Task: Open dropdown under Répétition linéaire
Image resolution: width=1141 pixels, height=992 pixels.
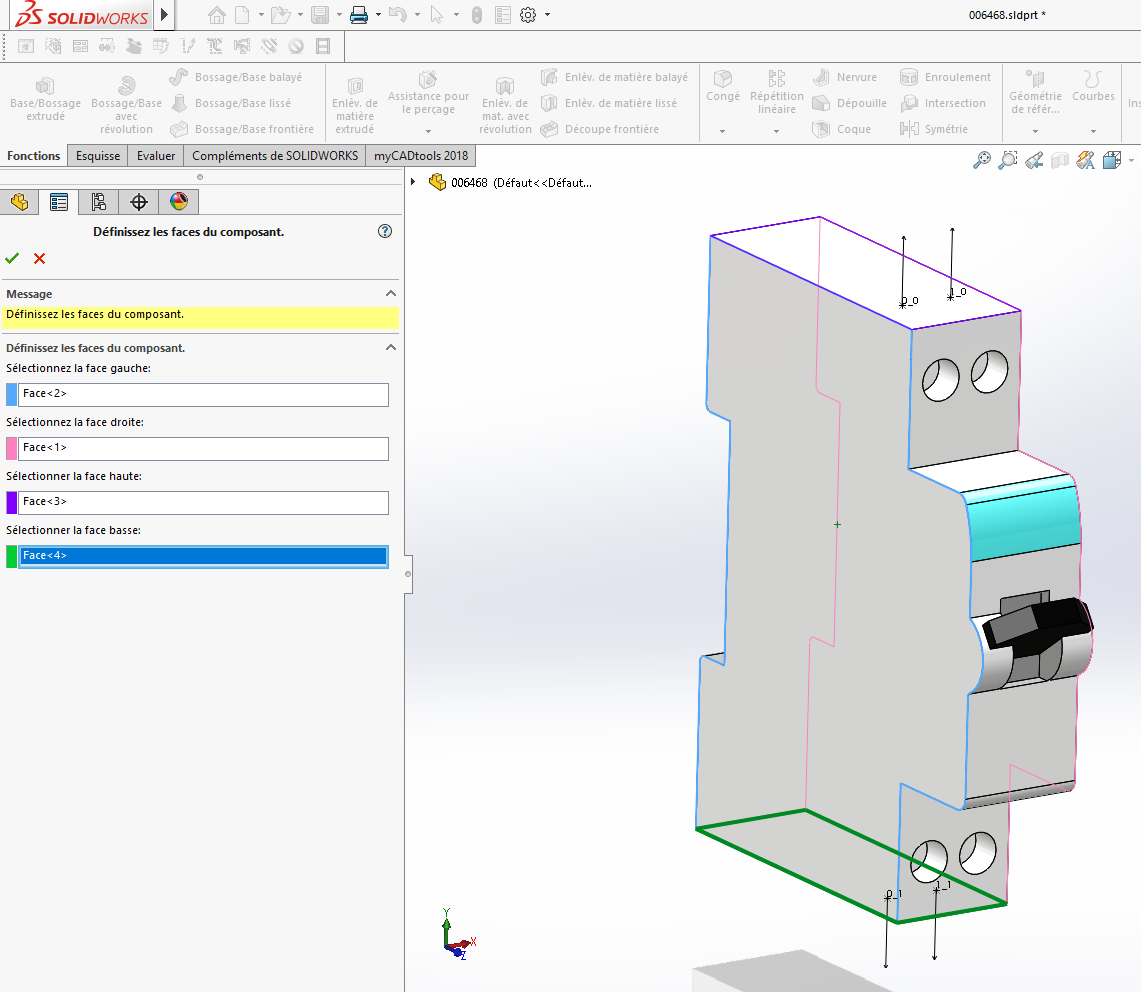Action: point(776,132)
